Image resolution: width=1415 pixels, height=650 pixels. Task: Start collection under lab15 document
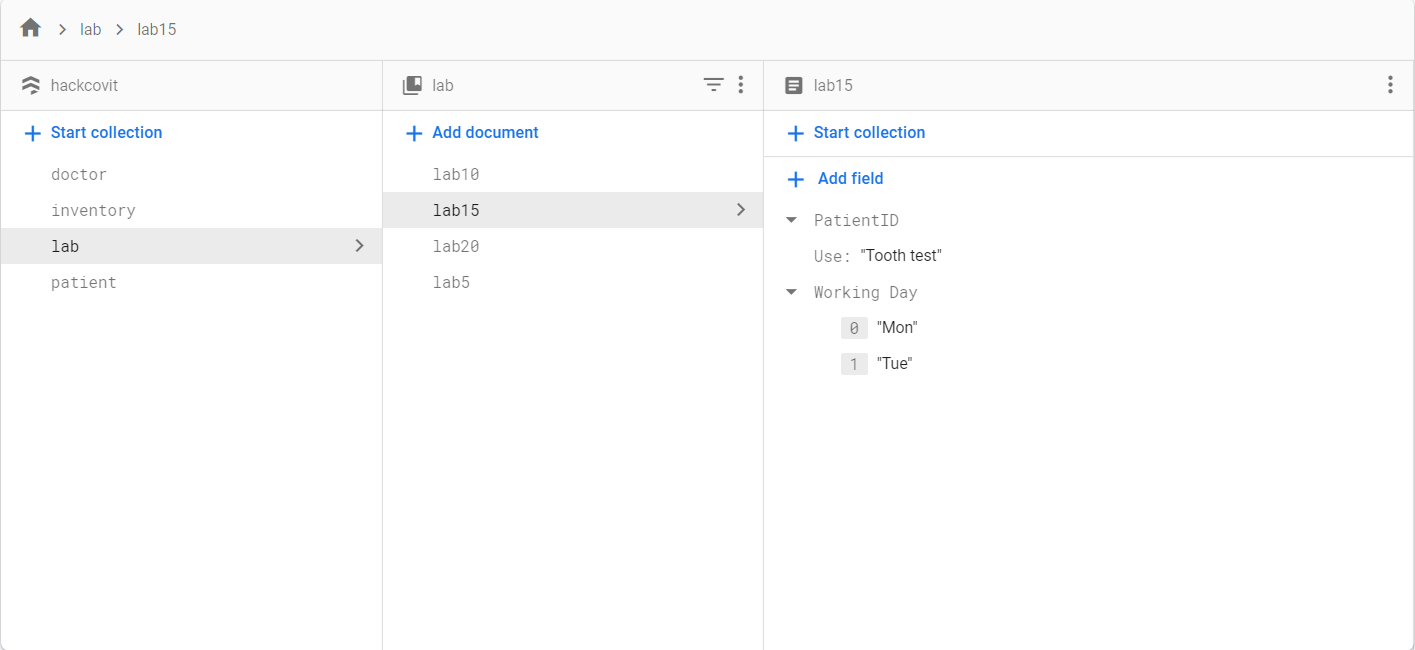click(x=869, y=133)
